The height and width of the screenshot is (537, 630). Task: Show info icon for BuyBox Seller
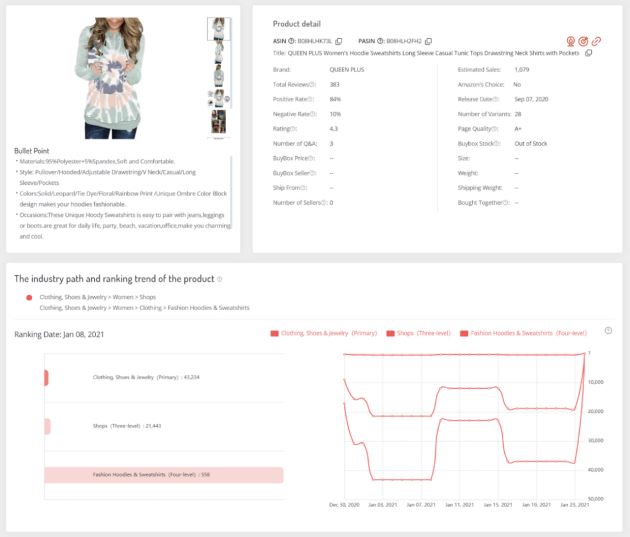313,173
